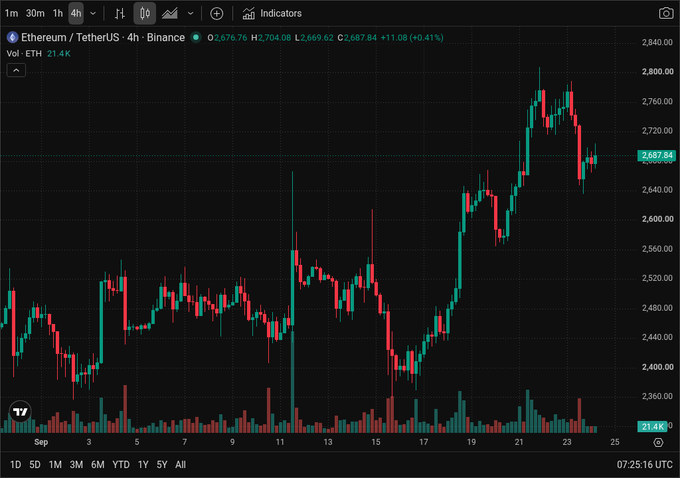Click the O2,676.76 open value
This screenshot has width=680, height=478.
(x=227, y=38)
